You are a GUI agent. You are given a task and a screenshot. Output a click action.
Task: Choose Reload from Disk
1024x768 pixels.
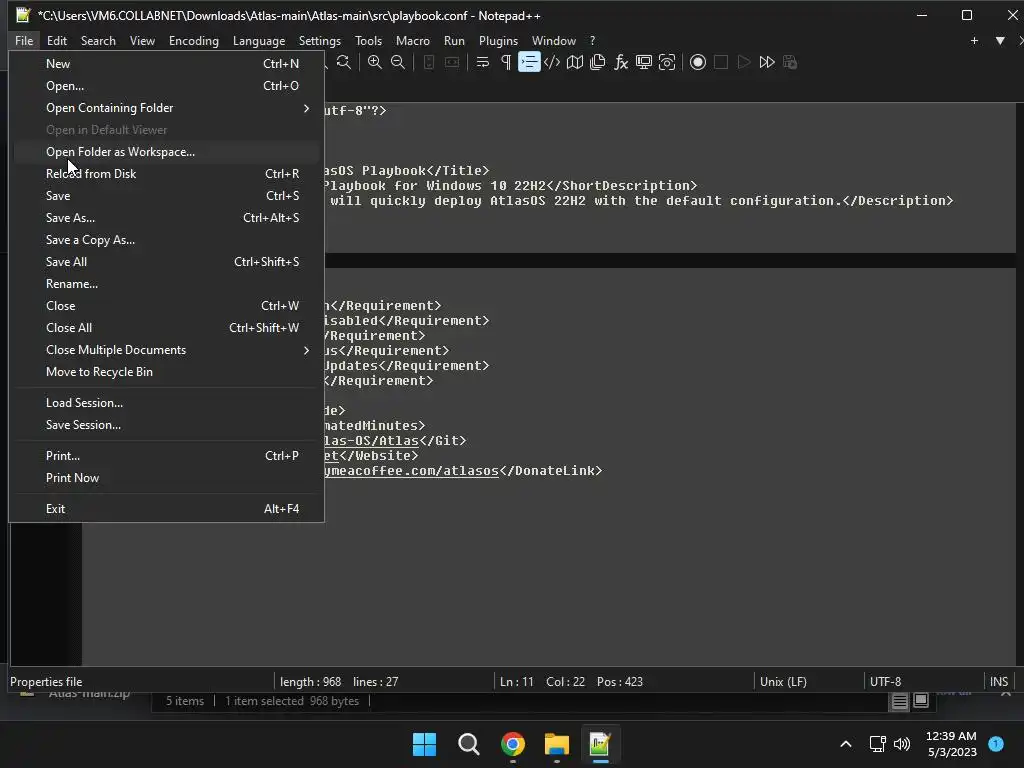tap(167, 174)
